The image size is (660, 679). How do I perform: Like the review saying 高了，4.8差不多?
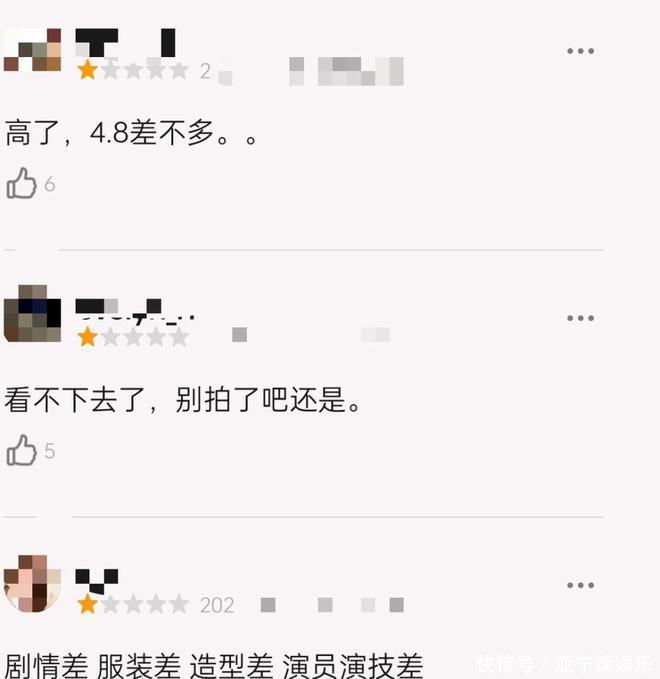[x=21, y=183]
